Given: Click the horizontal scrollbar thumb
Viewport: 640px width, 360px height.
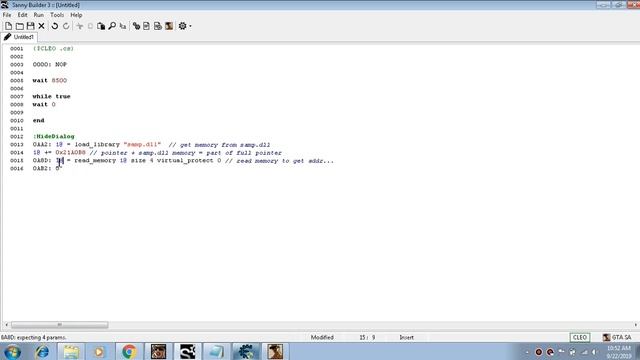Looking at the screenshot, I should click(60, 325).
